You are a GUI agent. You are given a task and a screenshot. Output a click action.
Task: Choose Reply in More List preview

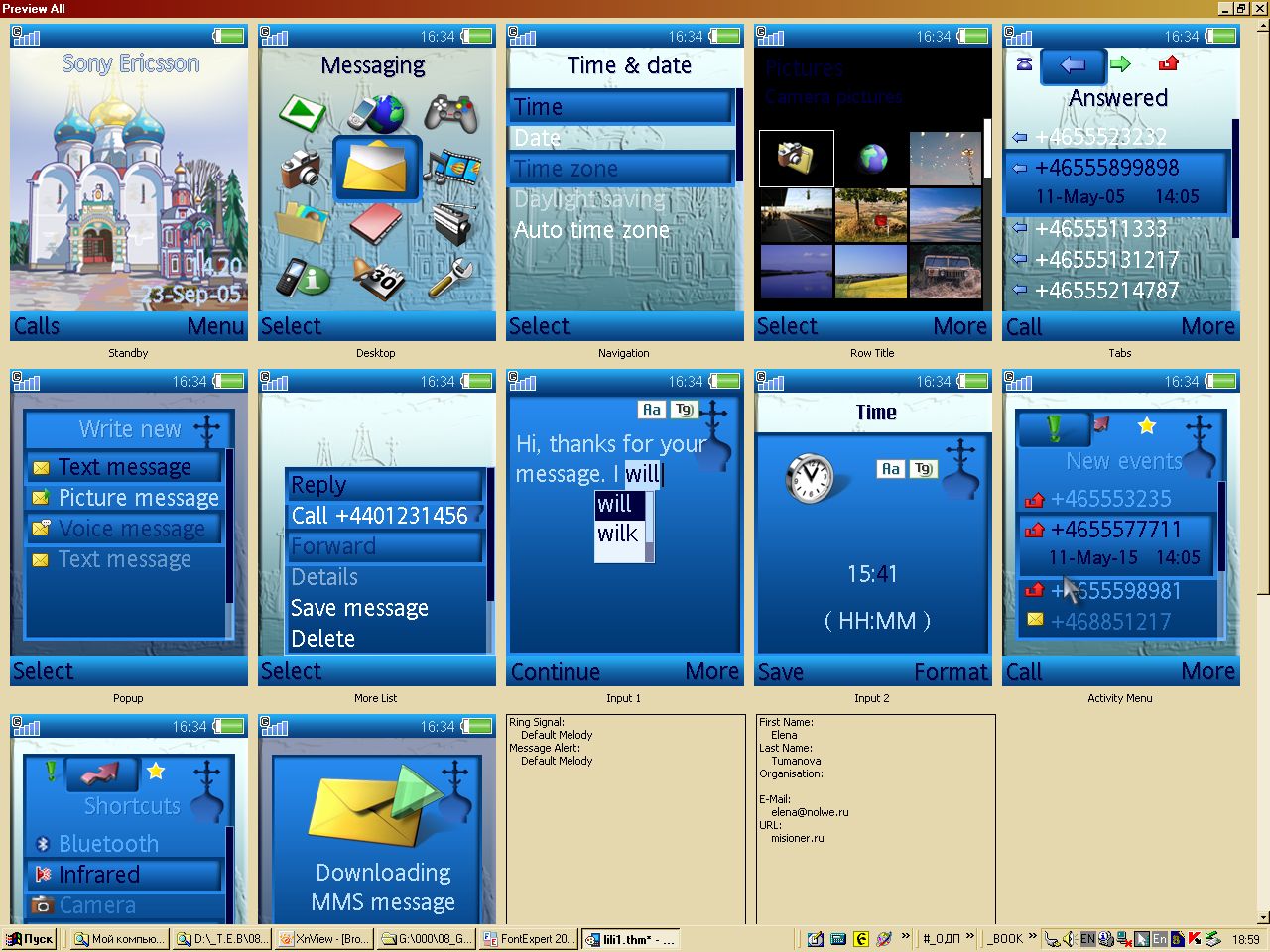point(385,485)
